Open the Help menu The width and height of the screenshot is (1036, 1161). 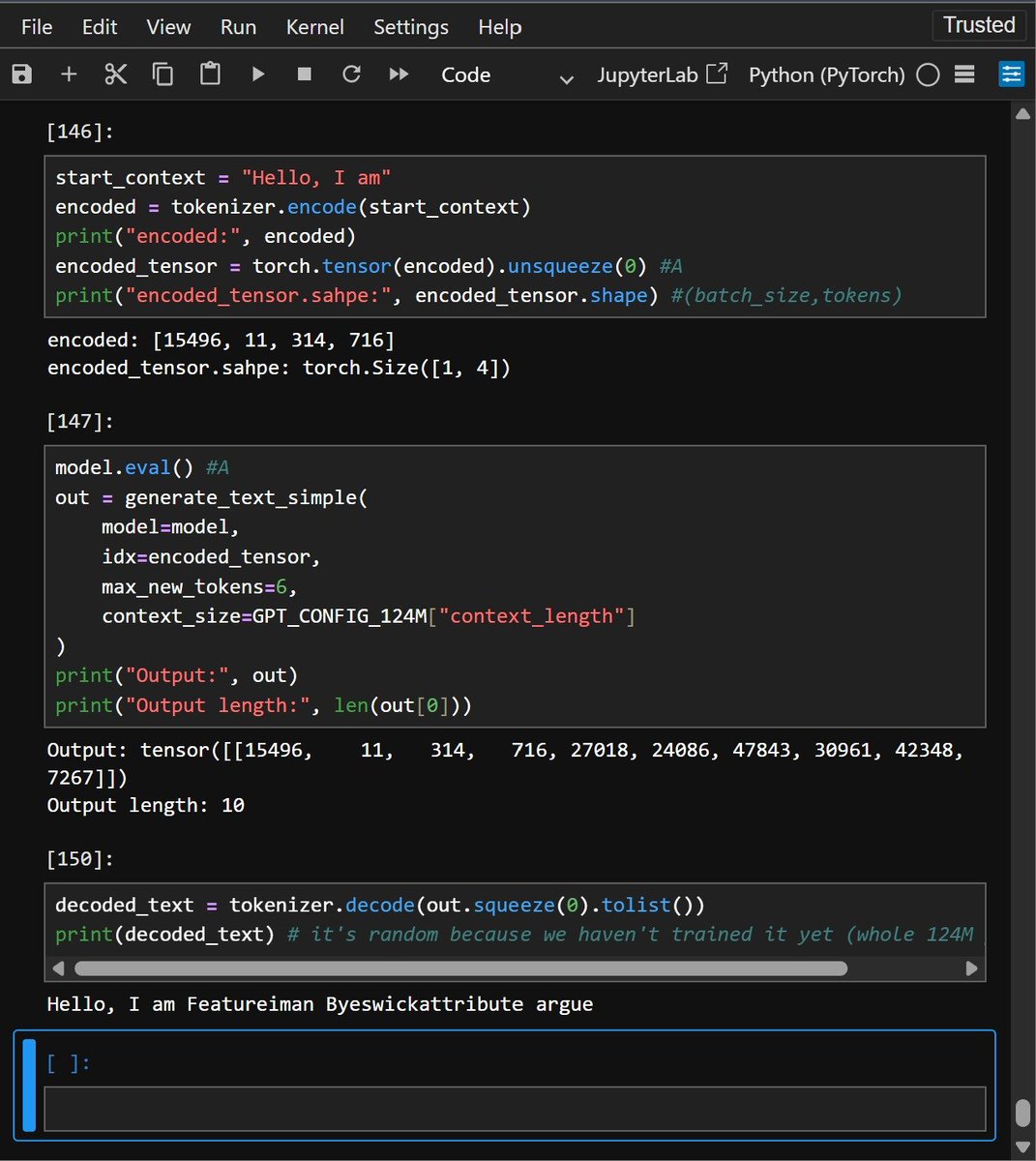500,27
